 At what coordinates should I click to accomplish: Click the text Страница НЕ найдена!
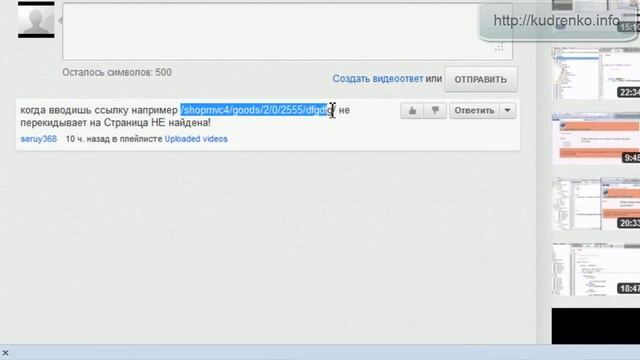point(157,122)
